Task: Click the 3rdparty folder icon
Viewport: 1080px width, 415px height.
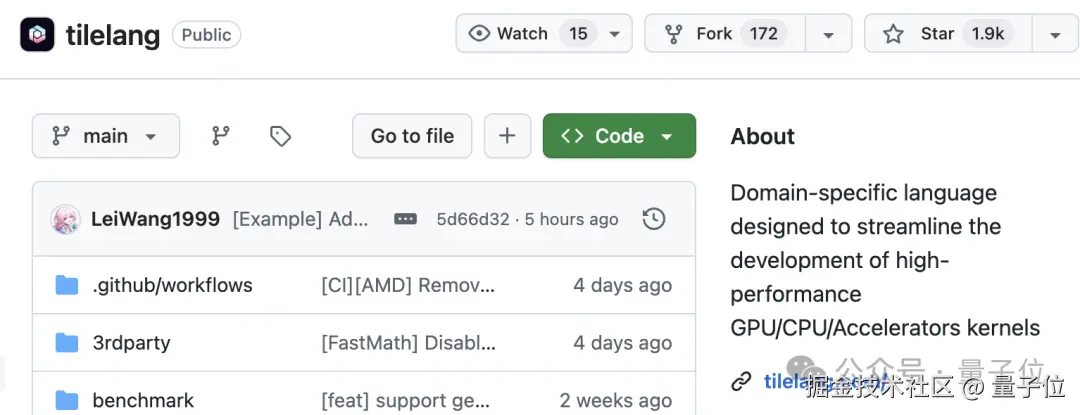Action: [x=67, y=343]
